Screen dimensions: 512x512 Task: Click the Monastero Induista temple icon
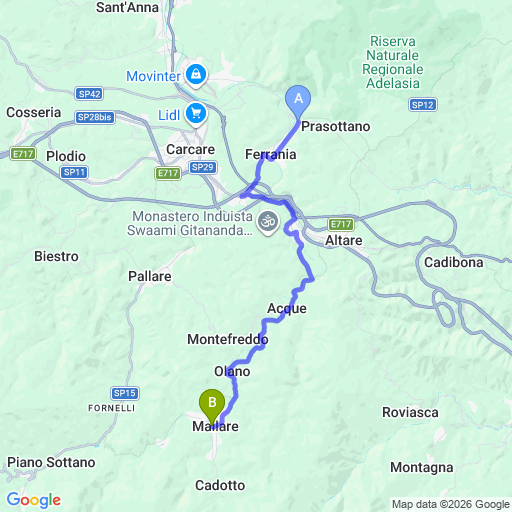click(x=268, y=222)
